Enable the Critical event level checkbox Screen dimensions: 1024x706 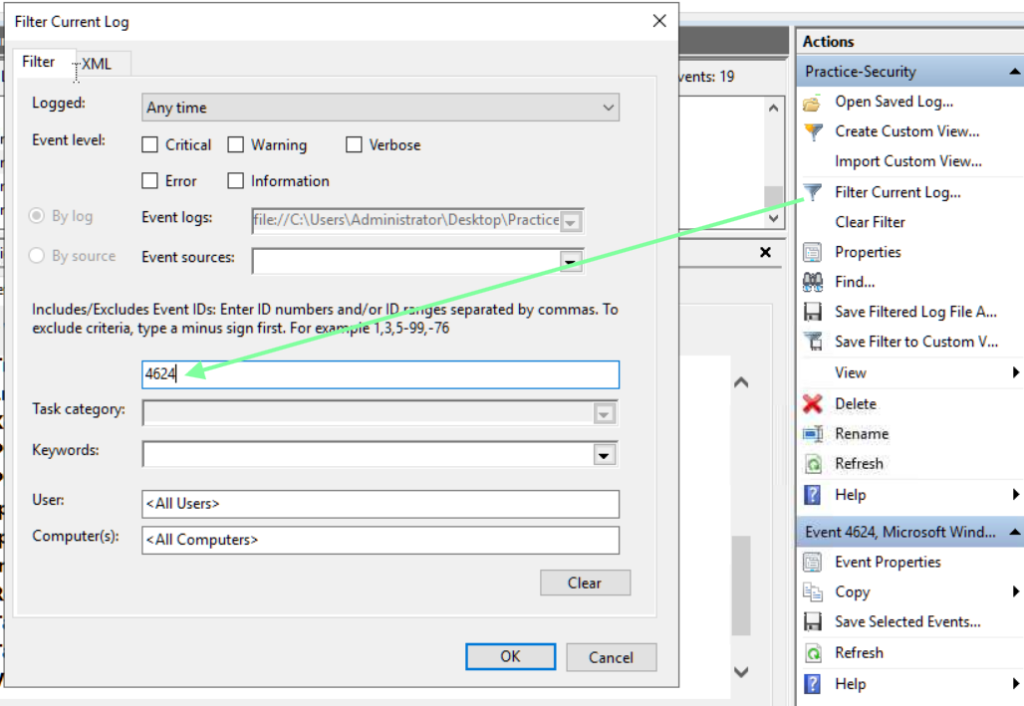[x=150, y=145]
